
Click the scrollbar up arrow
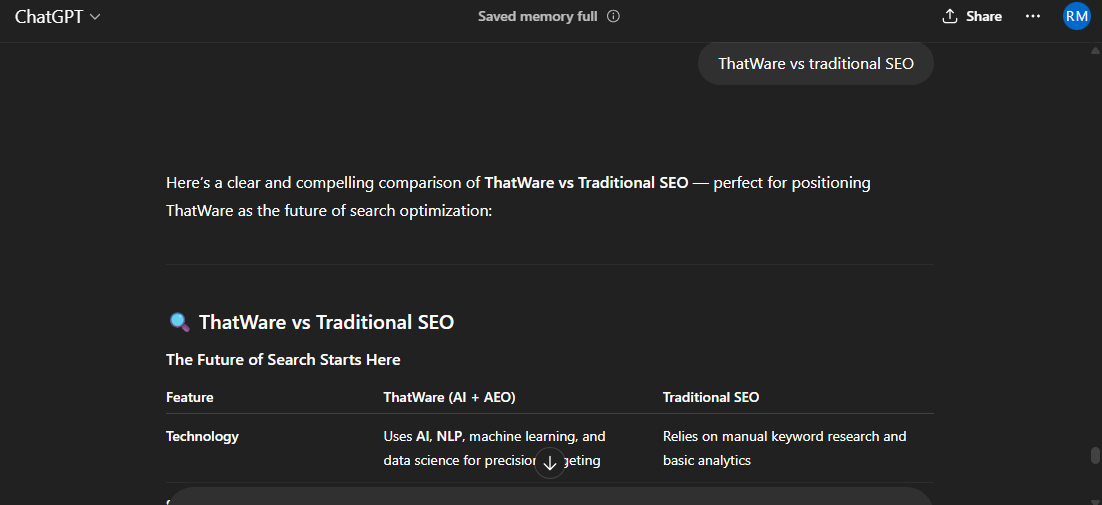[1094, 50]
